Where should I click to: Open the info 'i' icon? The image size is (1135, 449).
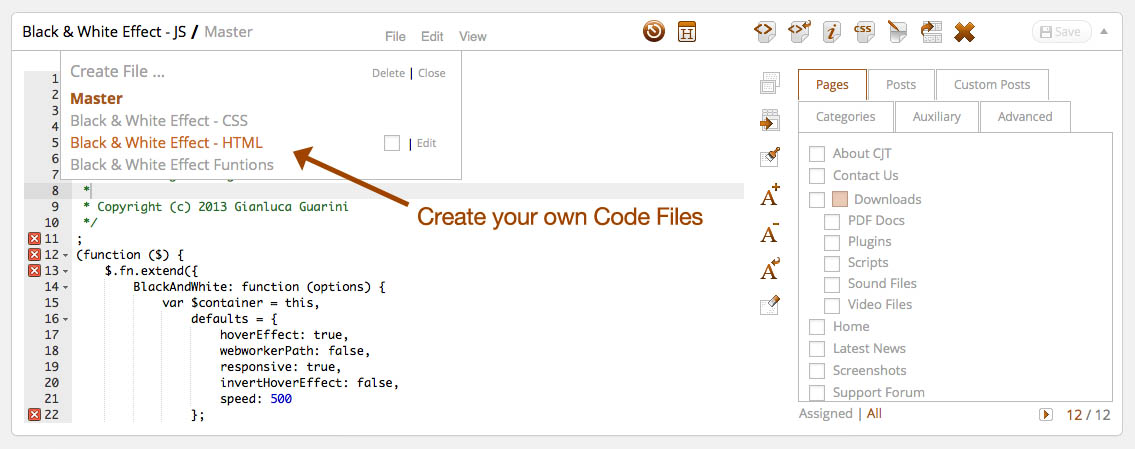pyautogui.click(x=831, y=32)
